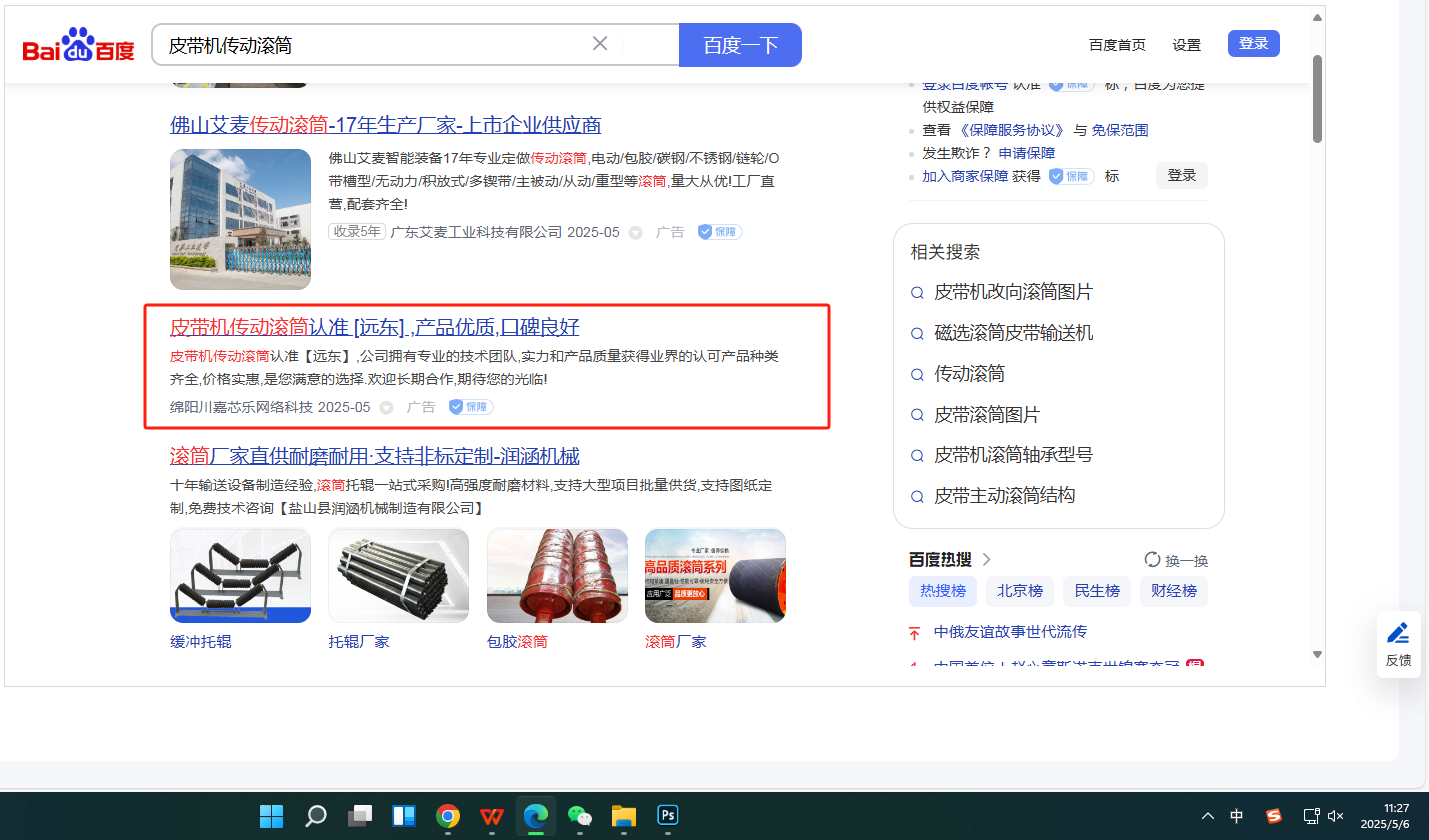Viewport: 1429px width, 840px height.
Task: Click the page scrollbar up arrow
Action: pos(1317,17)
